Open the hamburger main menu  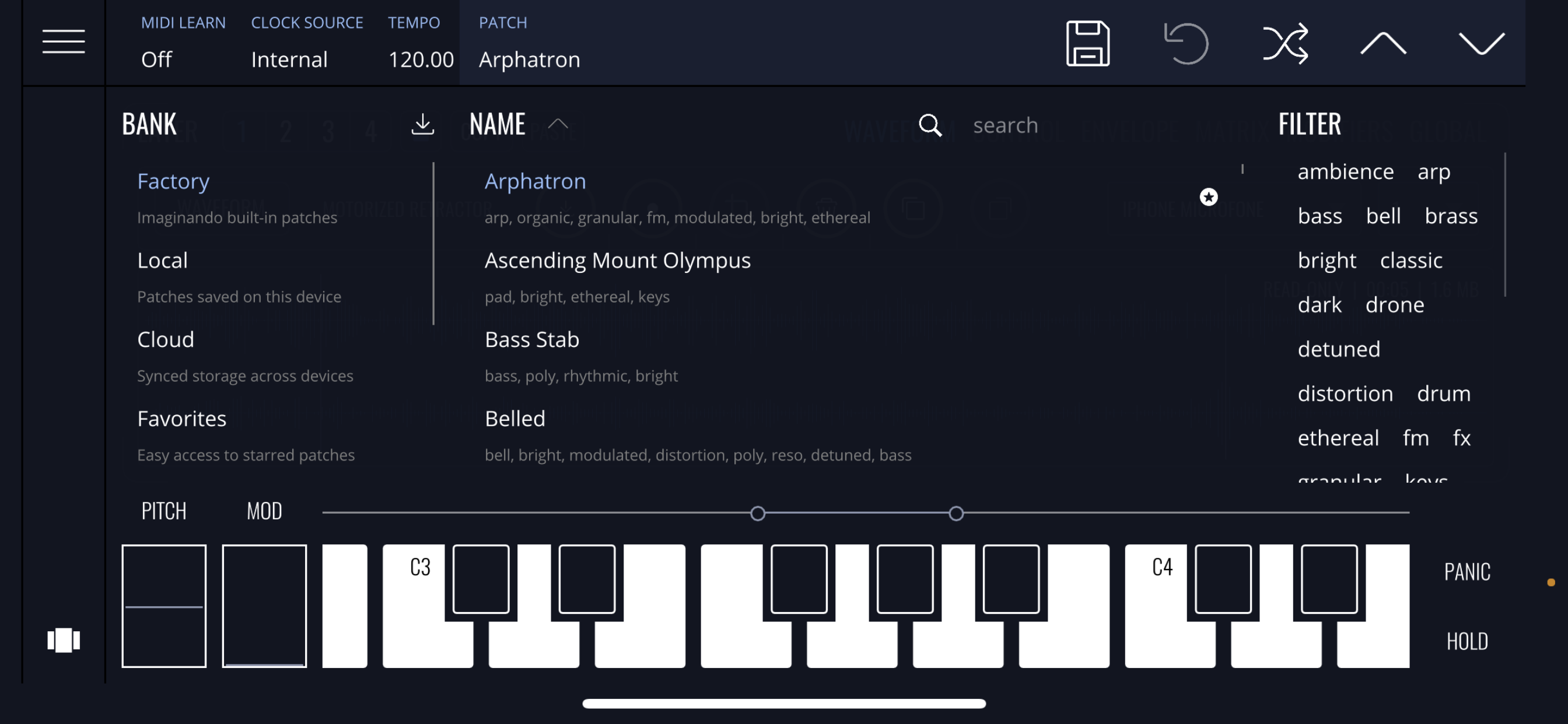[x=64, y=42]
